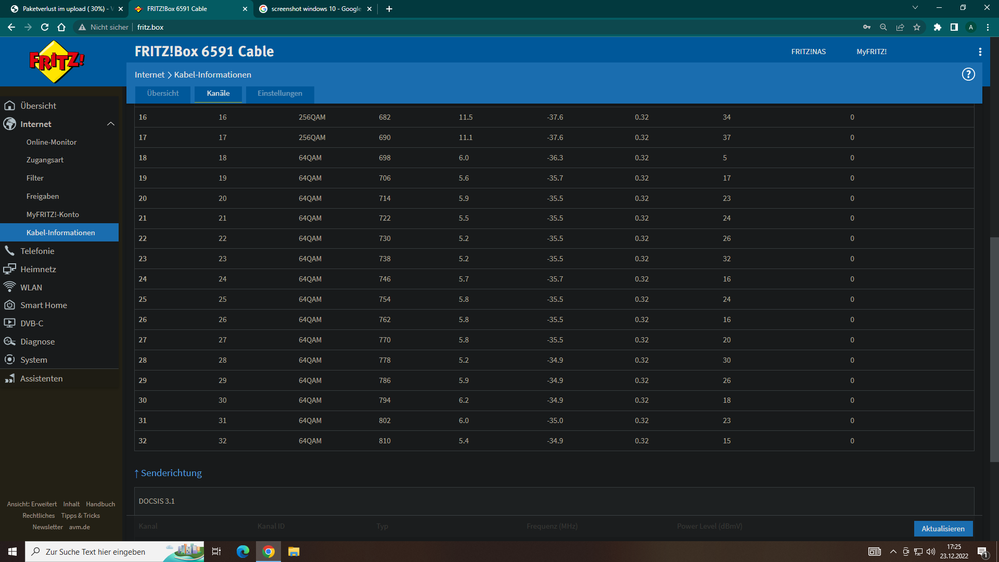Click the Smart Home icon
Viewport: 999px width, 562px height.
10,305
